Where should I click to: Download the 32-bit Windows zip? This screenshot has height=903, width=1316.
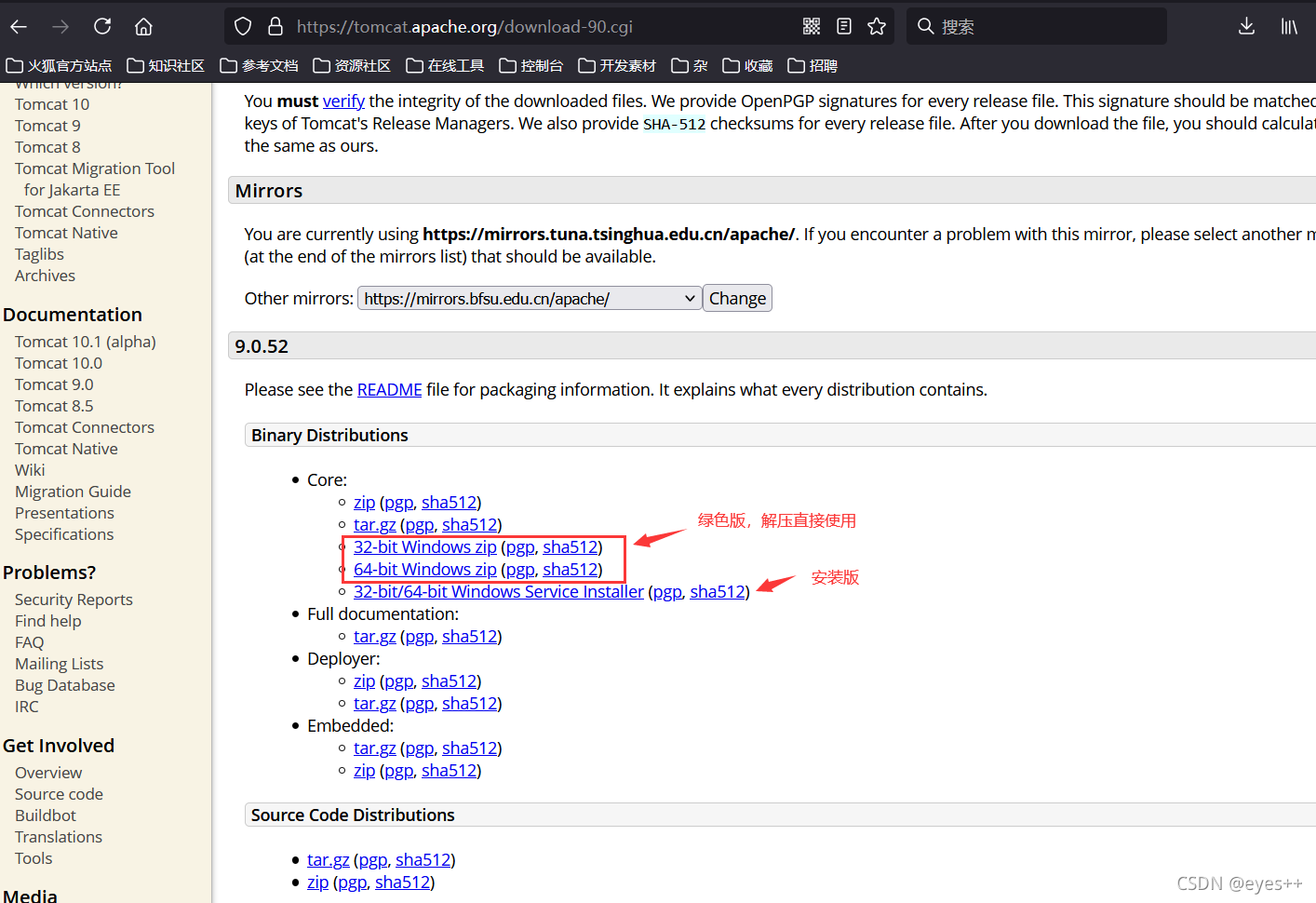point(425,547)
